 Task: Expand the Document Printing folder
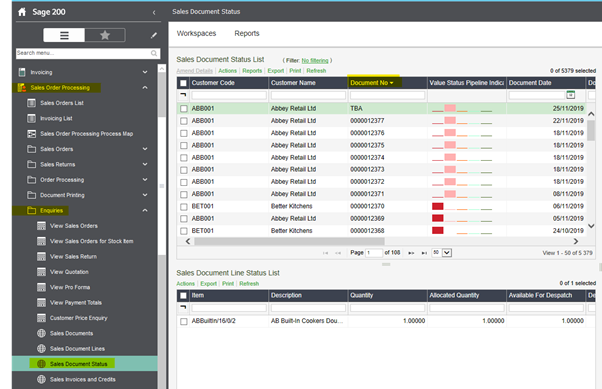tap(145, 195)
